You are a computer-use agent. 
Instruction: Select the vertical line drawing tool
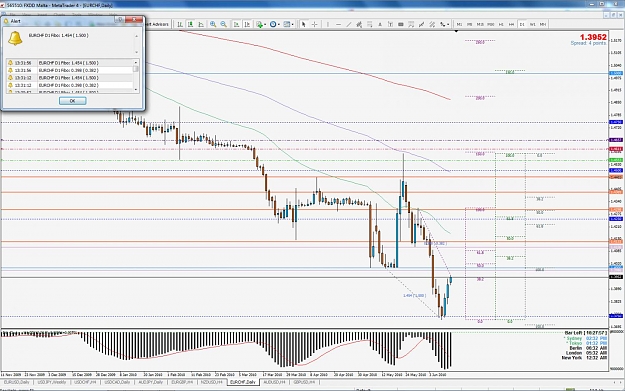tap(328, 24)
